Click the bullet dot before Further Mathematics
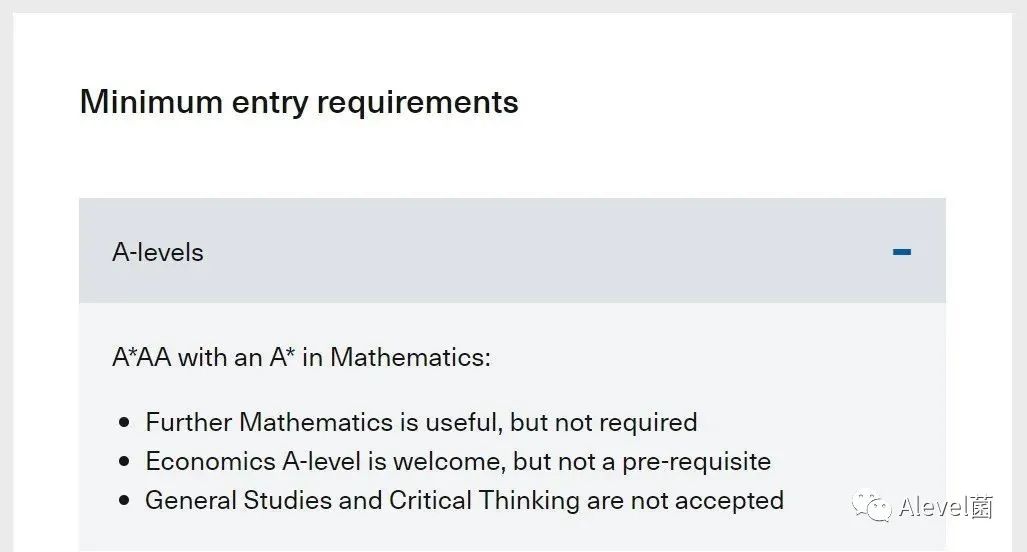Viewport: 1027px width, 552px height. [x=124, y=422]
